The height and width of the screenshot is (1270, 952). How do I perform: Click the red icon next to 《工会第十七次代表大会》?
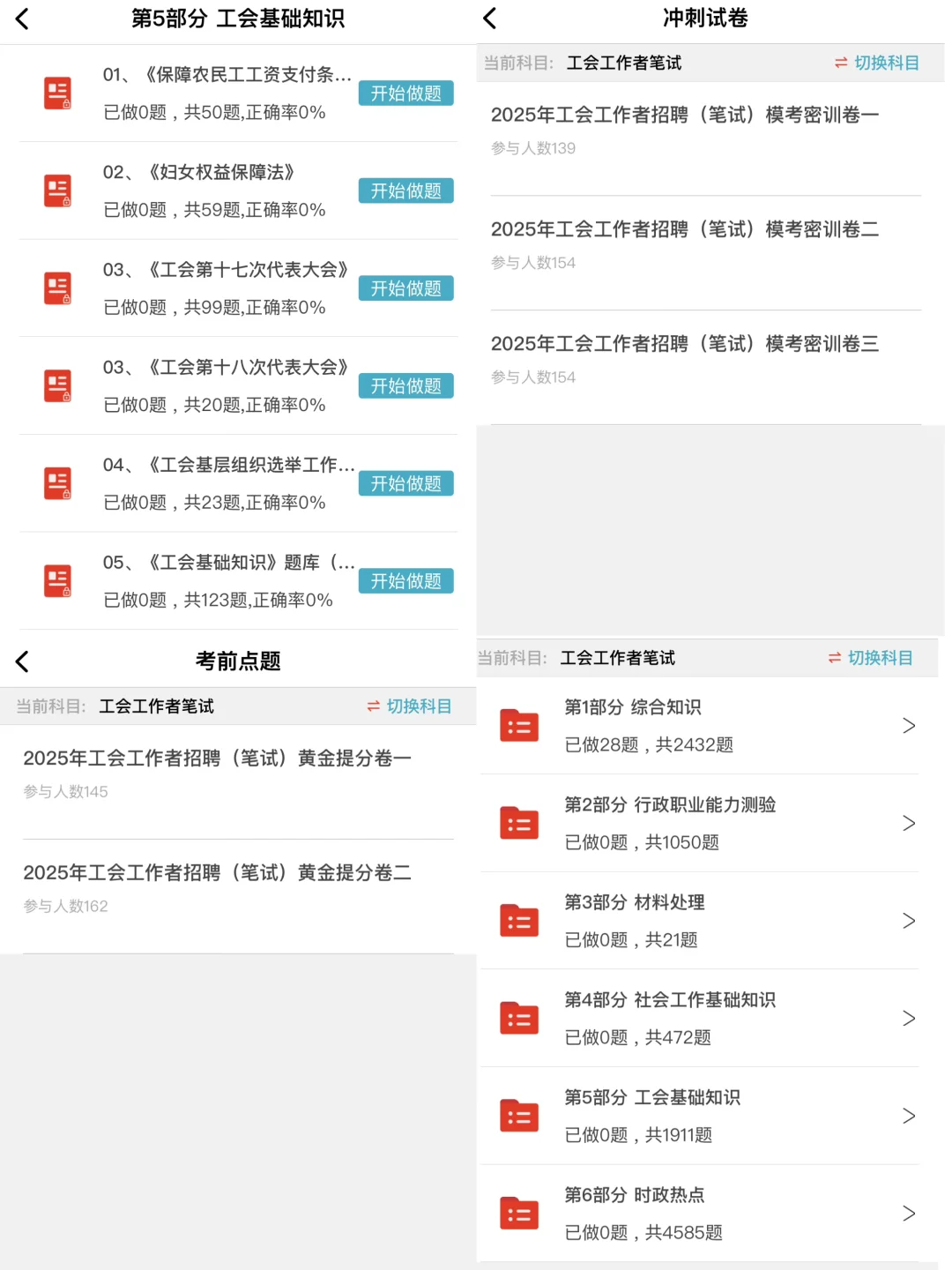[58, 288]
